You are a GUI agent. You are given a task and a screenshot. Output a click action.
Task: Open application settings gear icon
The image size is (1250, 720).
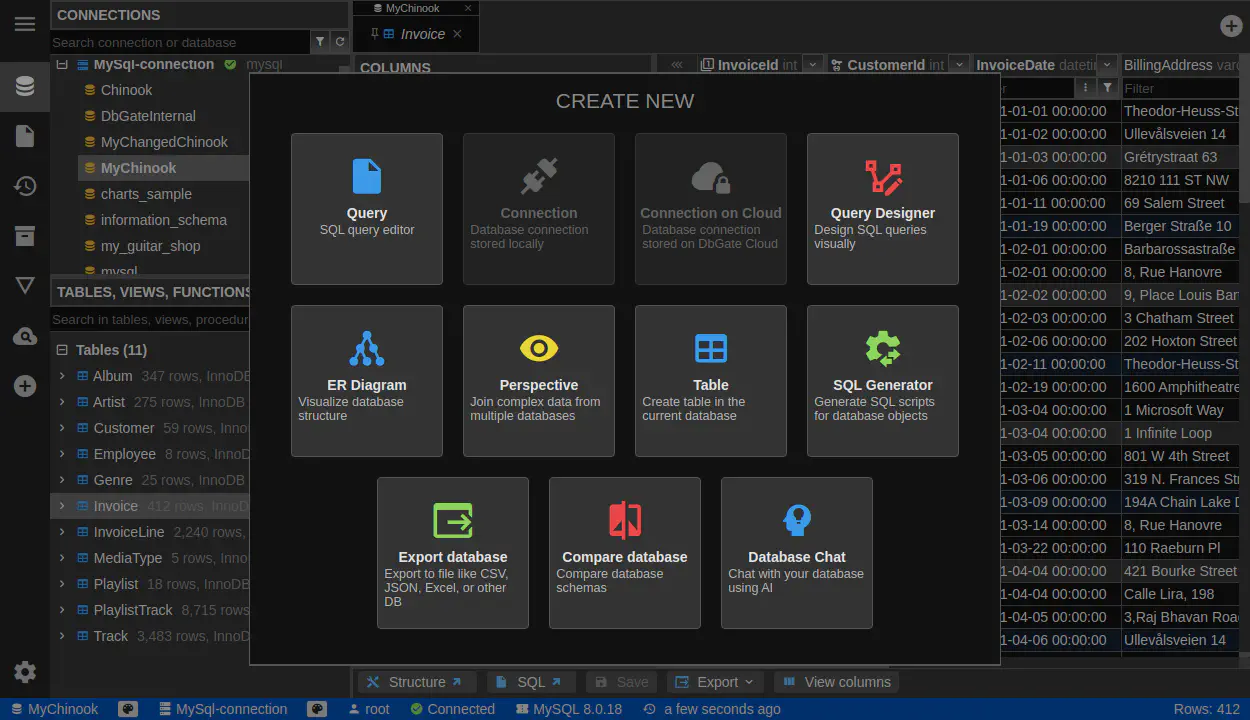(25, 672)
